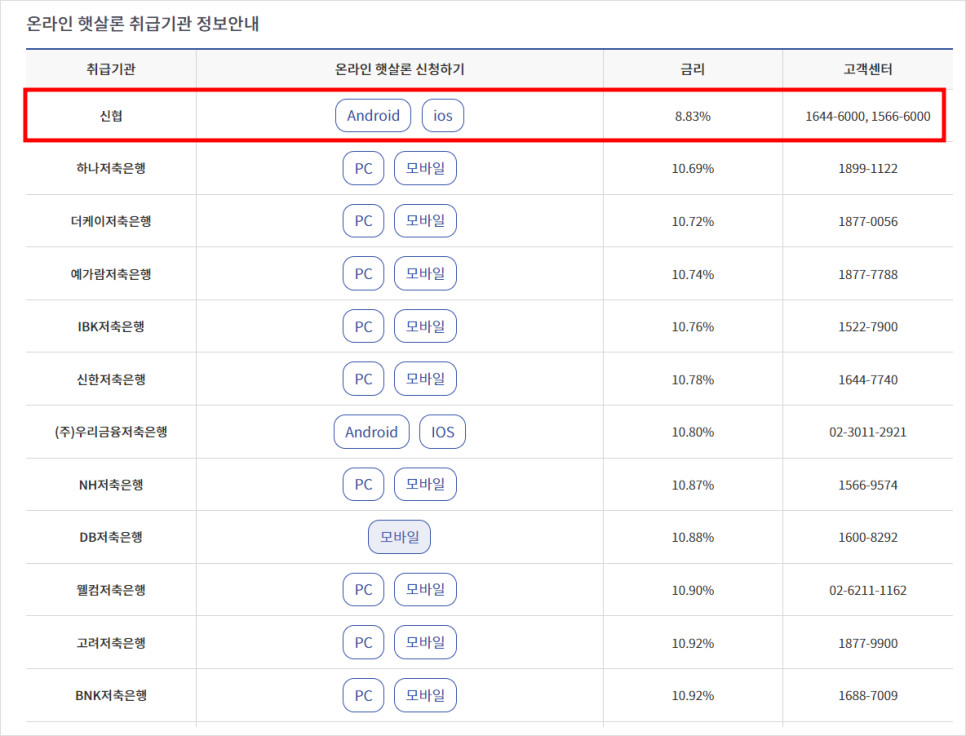The image size is (966, 736).
Task: Click phone number 02-6211-1162
Action: click(x=867, y=590)
